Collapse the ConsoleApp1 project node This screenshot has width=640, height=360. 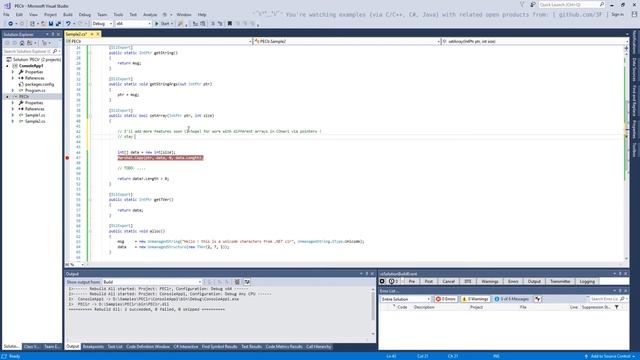point(7,66)
